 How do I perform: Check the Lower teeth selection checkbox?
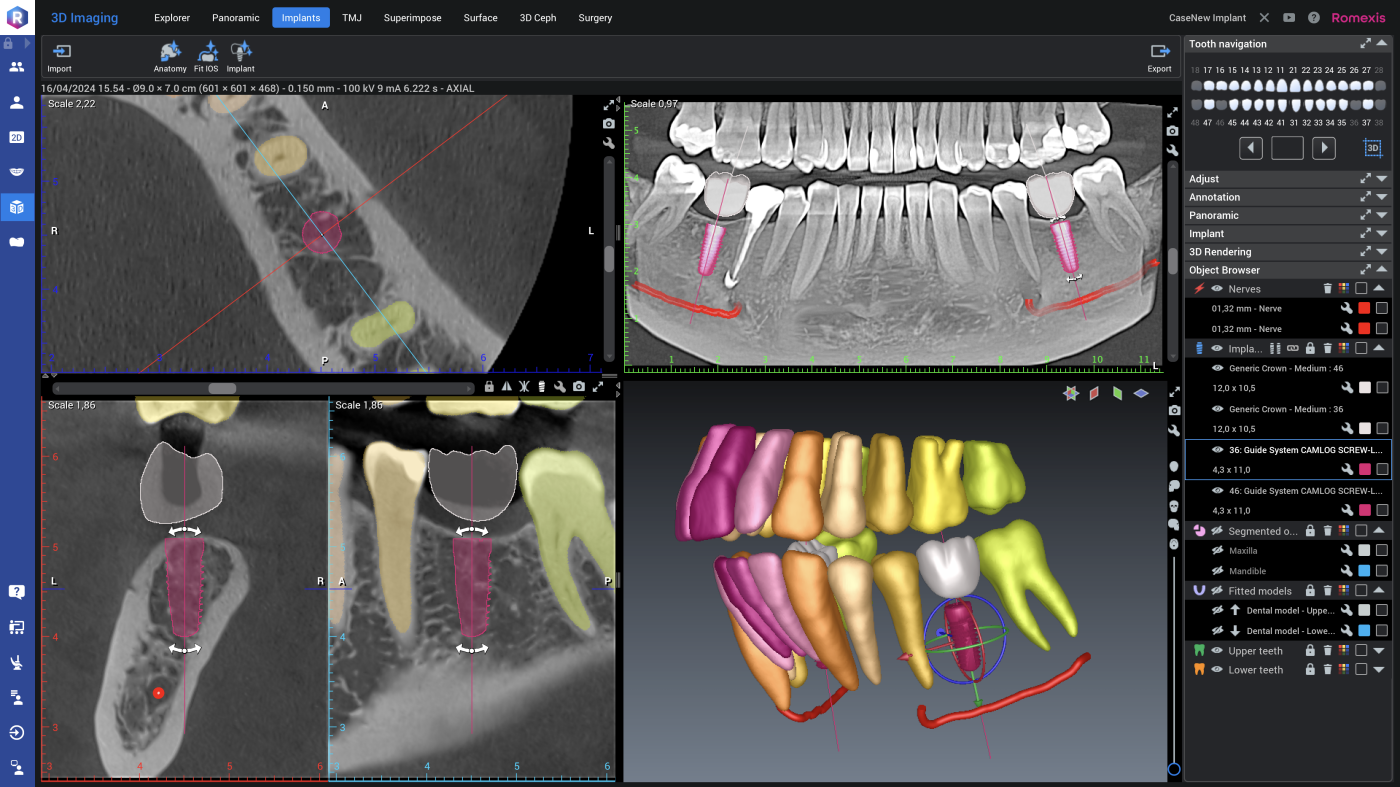tap(1361, 670)
